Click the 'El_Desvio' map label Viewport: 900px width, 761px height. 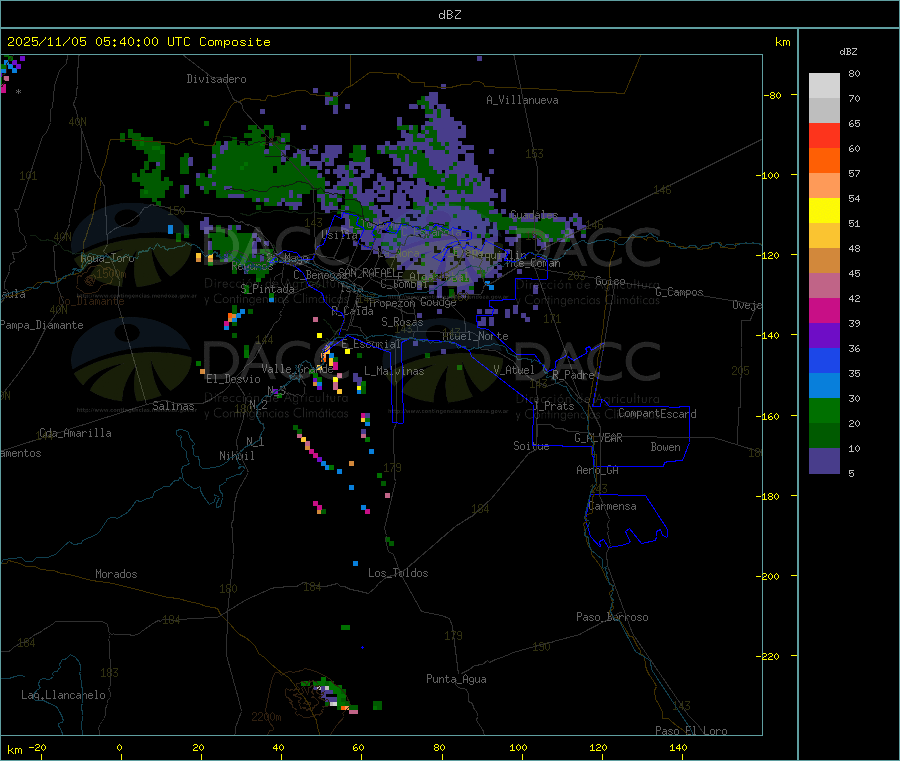pos(234,379)
